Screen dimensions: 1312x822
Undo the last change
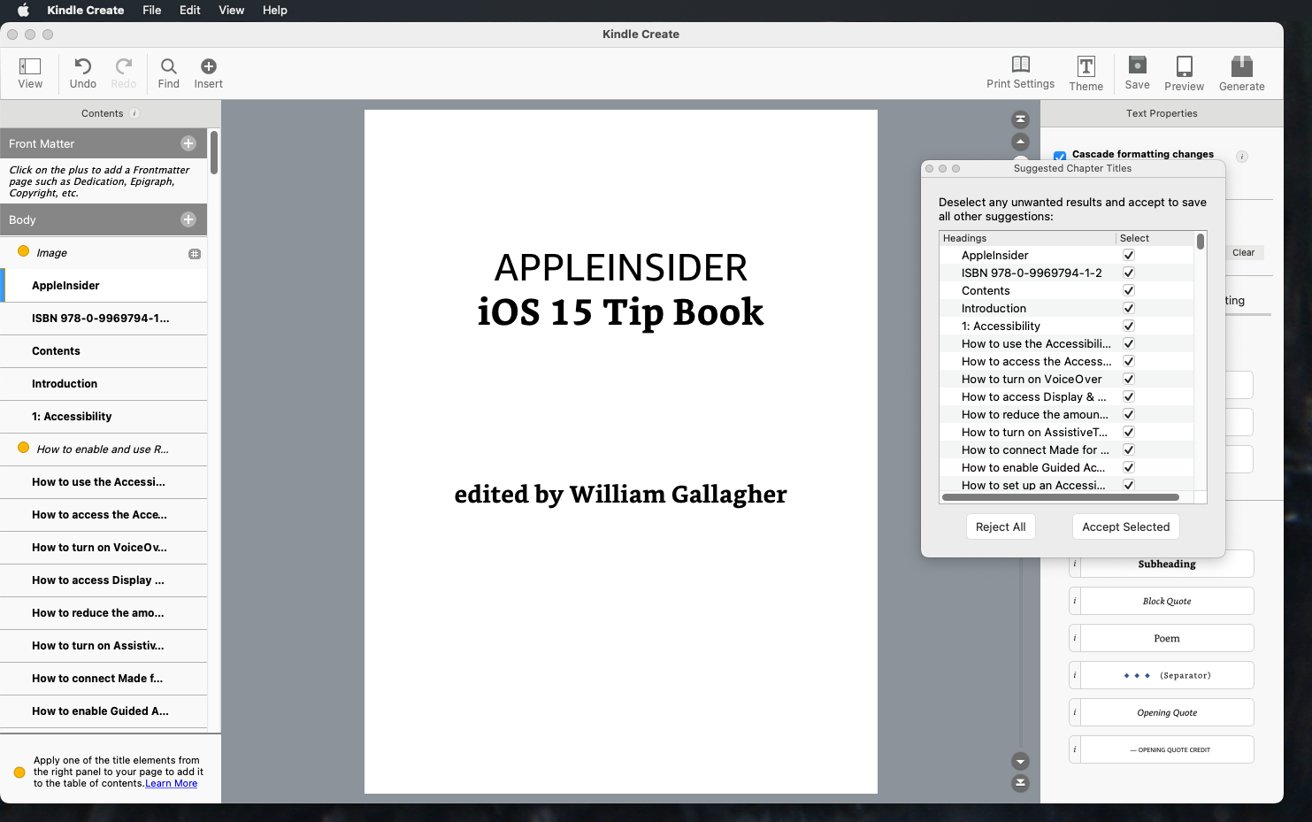pos(83,66)
